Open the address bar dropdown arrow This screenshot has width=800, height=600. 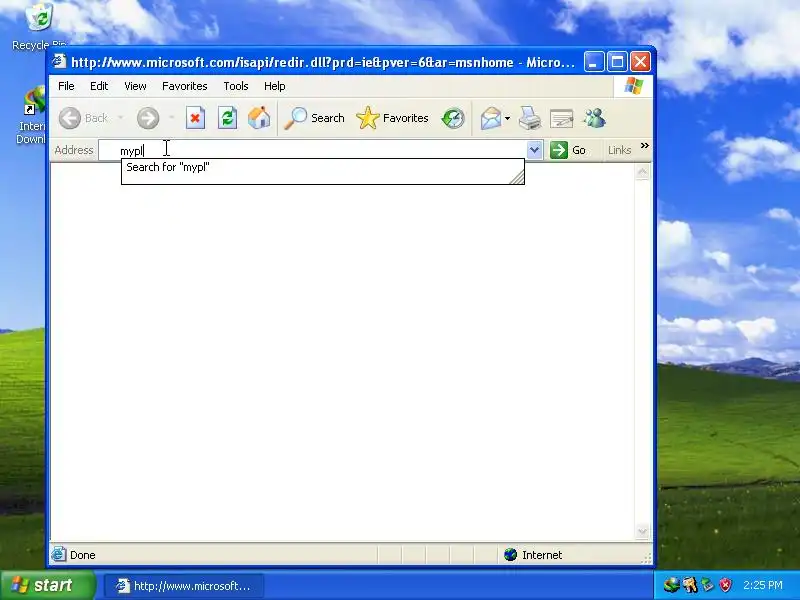pos(534,150)
